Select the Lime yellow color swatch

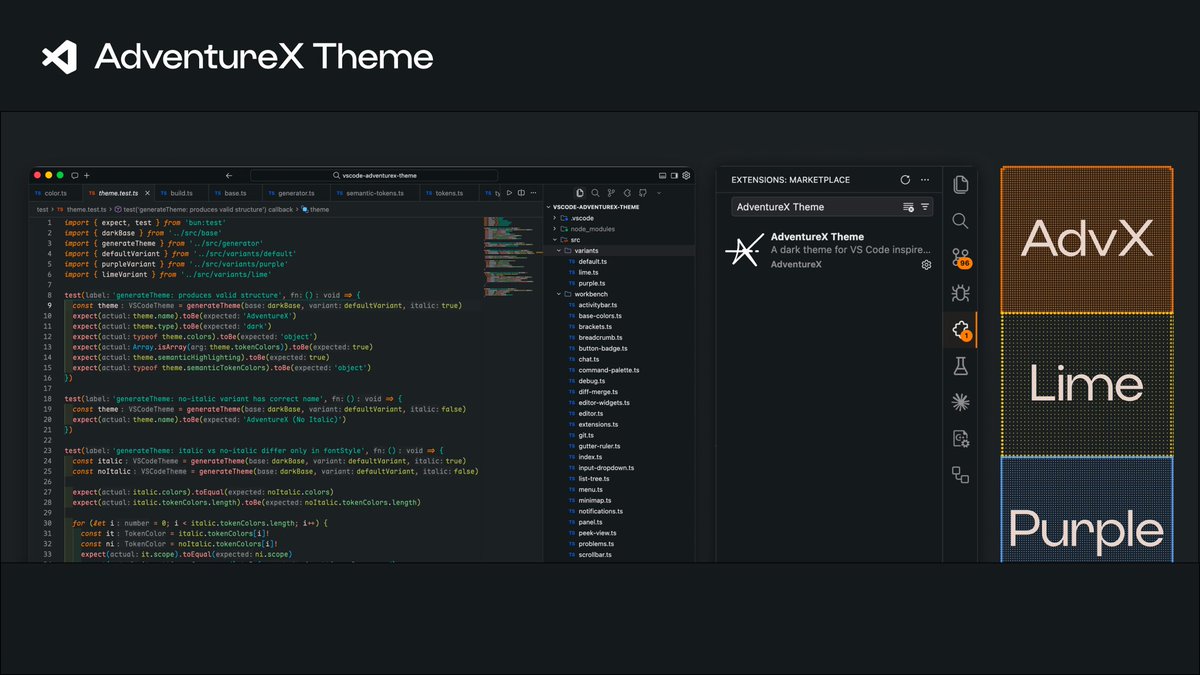(x=1087, y=383)
